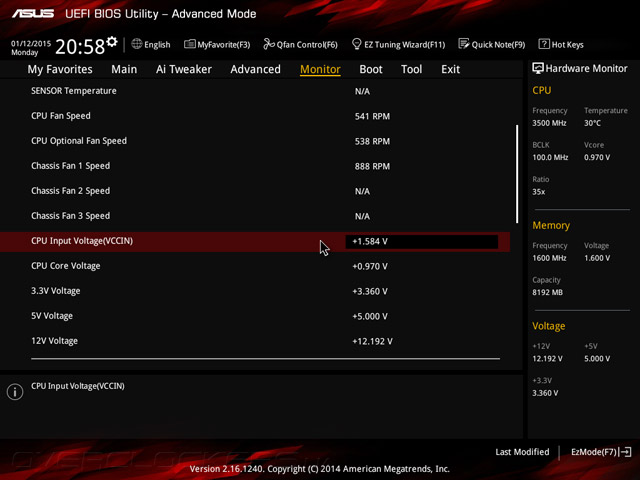This screenshot has width=640, height=480.
Task: Switch to EzMode(F7)
Action: (x=601, y=452)
